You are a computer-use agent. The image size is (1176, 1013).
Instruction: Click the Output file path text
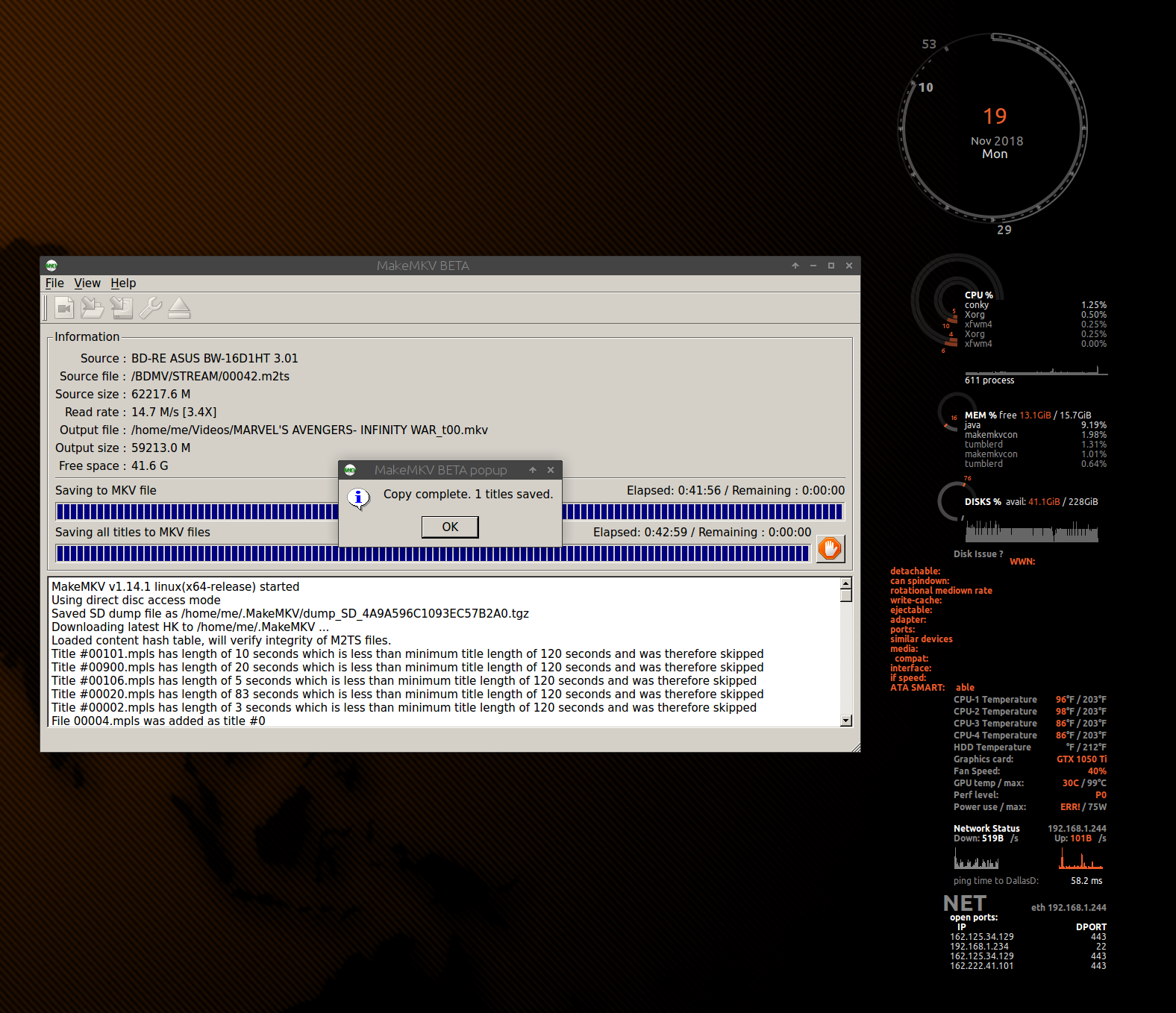pyautogui.click(x=310, y=430)
